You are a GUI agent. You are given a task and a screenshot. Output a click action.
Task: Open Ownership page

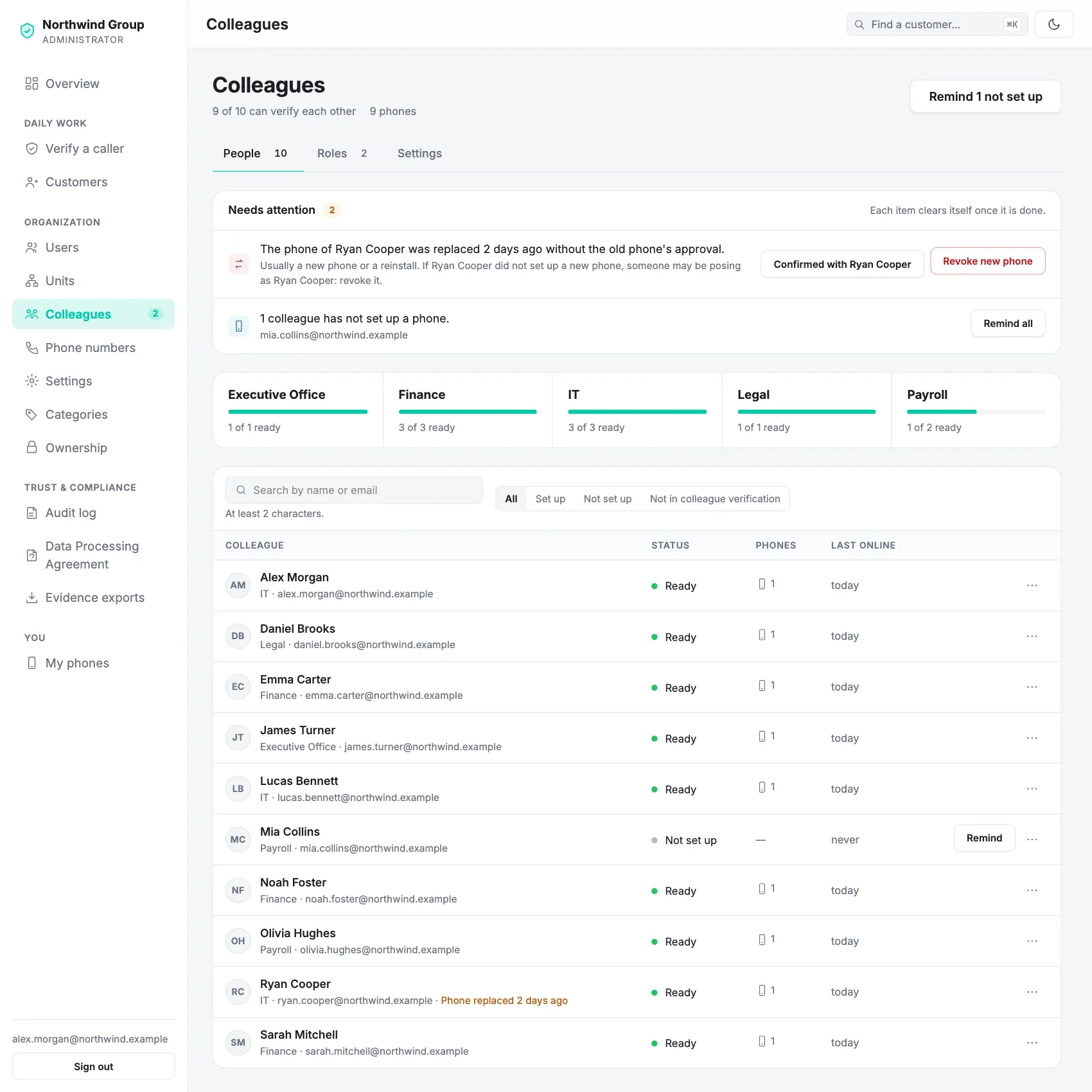tap(94, 448)
